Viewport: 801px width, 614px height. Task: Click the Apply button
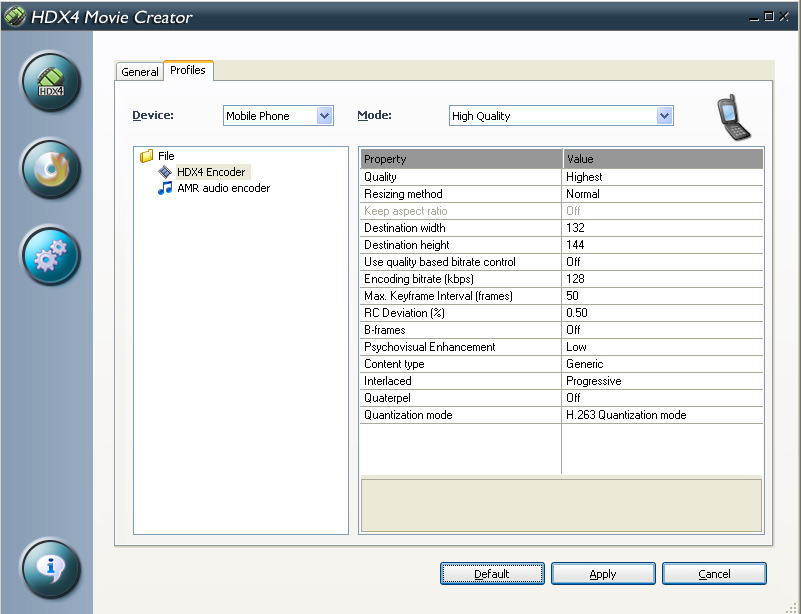pos(603,574)
